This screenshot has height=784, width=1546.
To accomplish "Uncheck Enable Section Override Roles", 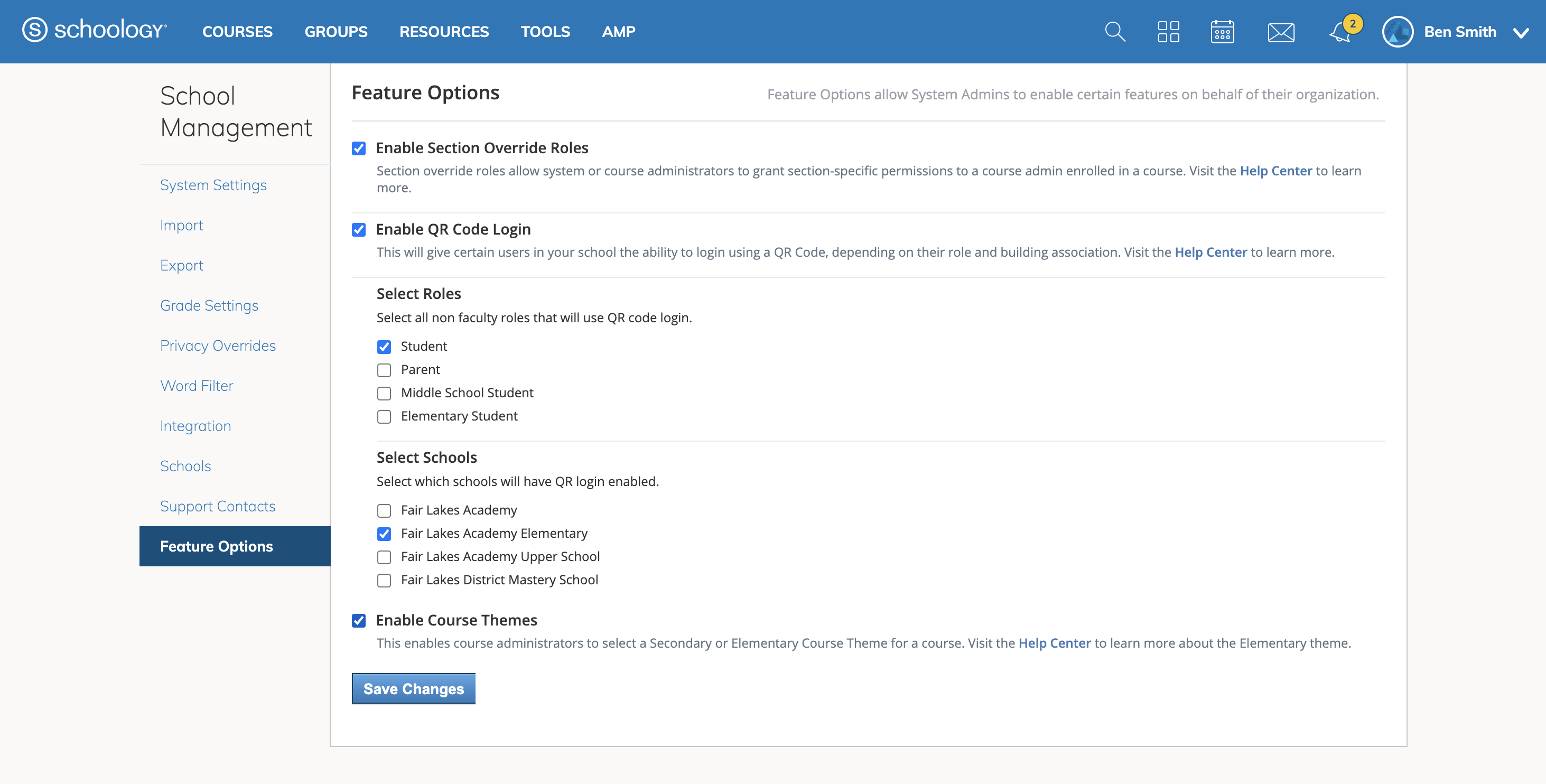I will click(x=359, y=148).
